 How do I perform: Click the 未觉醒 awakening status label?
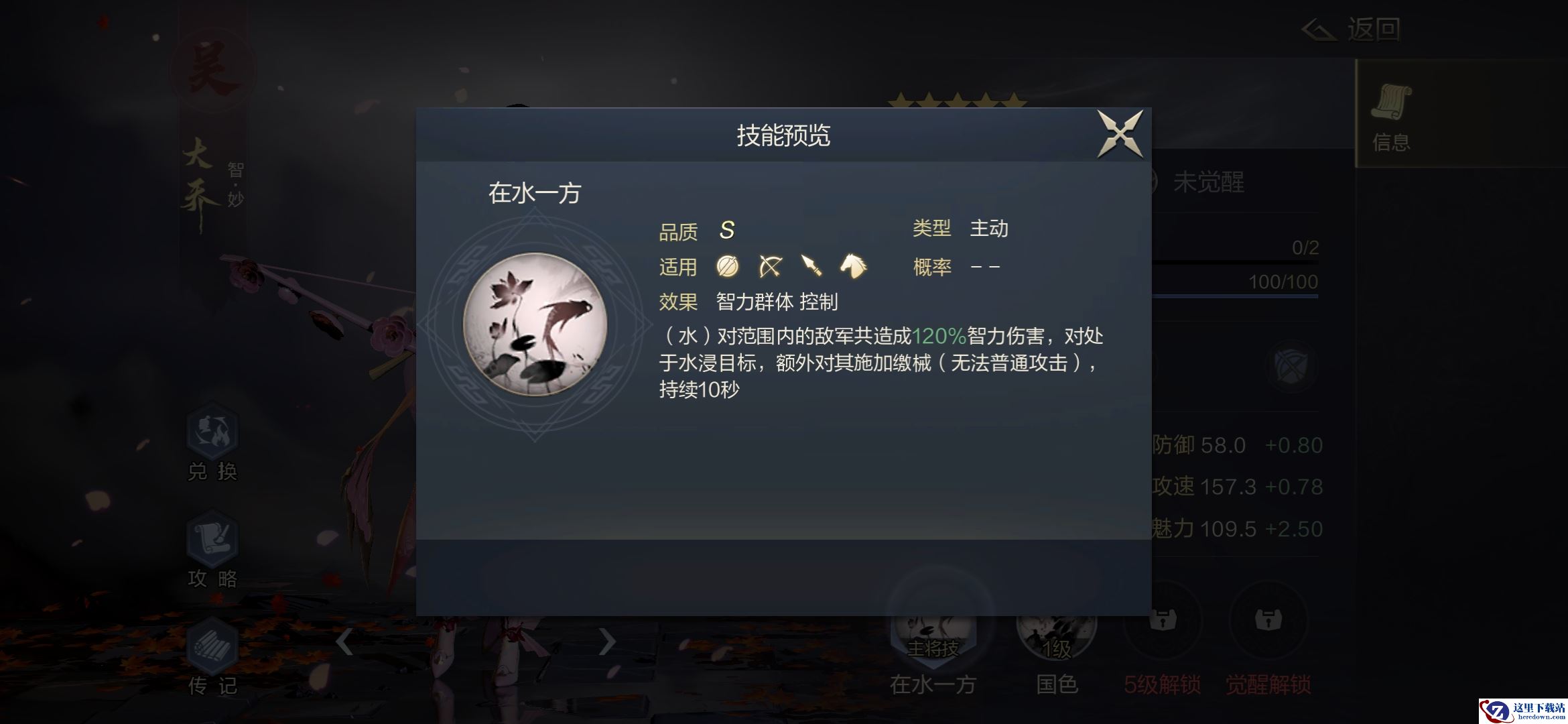tap(1209, 182)
